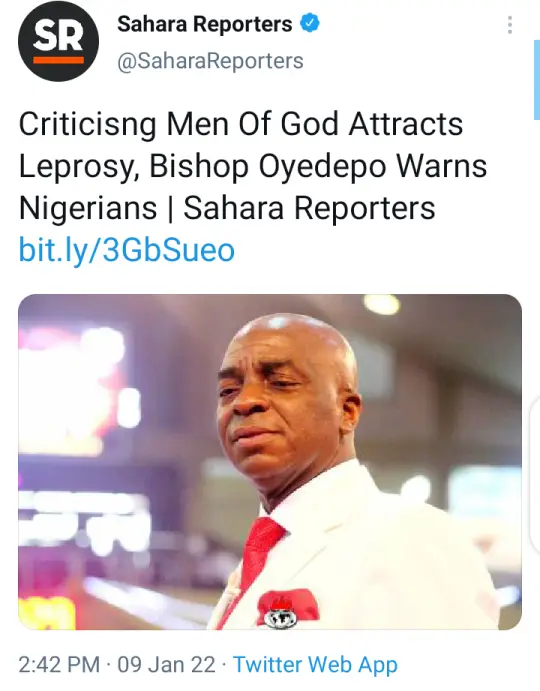Follow the bit.ly/3GbSueo link
The width and height of the screenshot is (540, 691).
click(127, 250)
